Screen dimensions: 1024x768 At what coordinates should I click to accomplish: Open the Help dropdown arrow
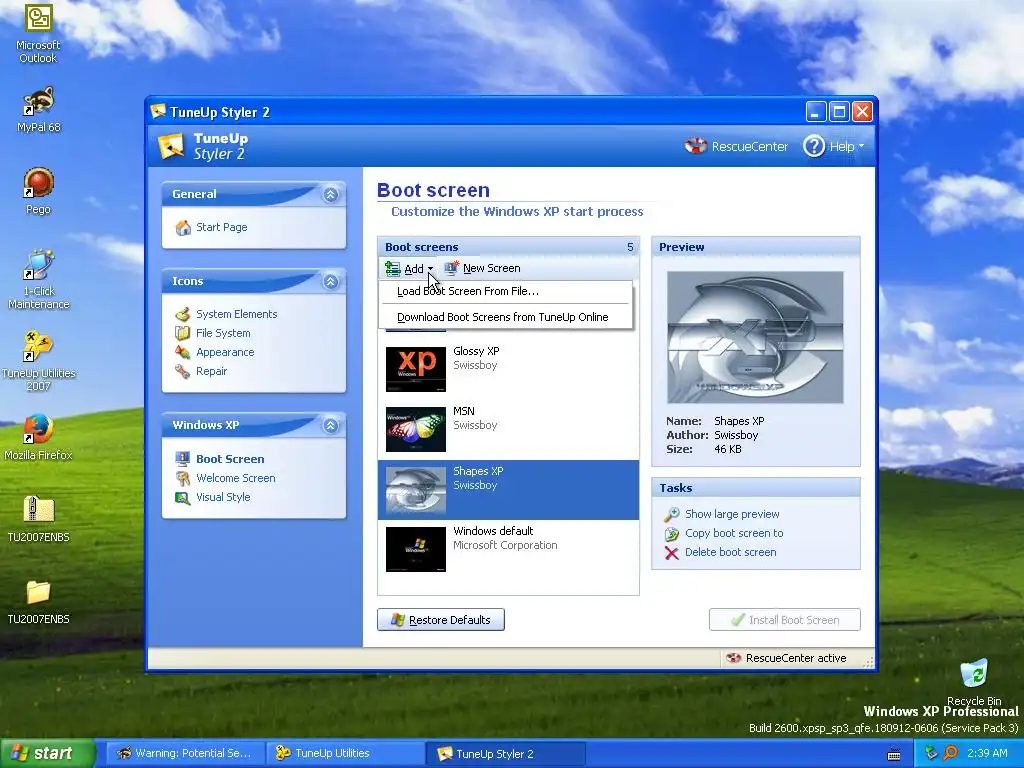[x=861, y=146]
